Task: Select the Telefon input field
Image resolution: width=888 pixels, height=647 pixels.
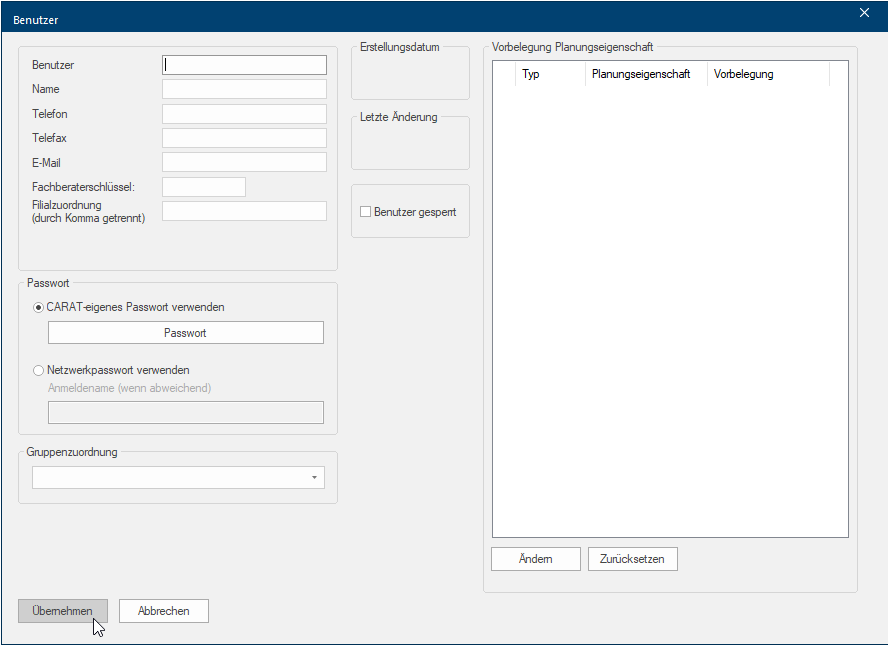Action: (x=244, y=114)
